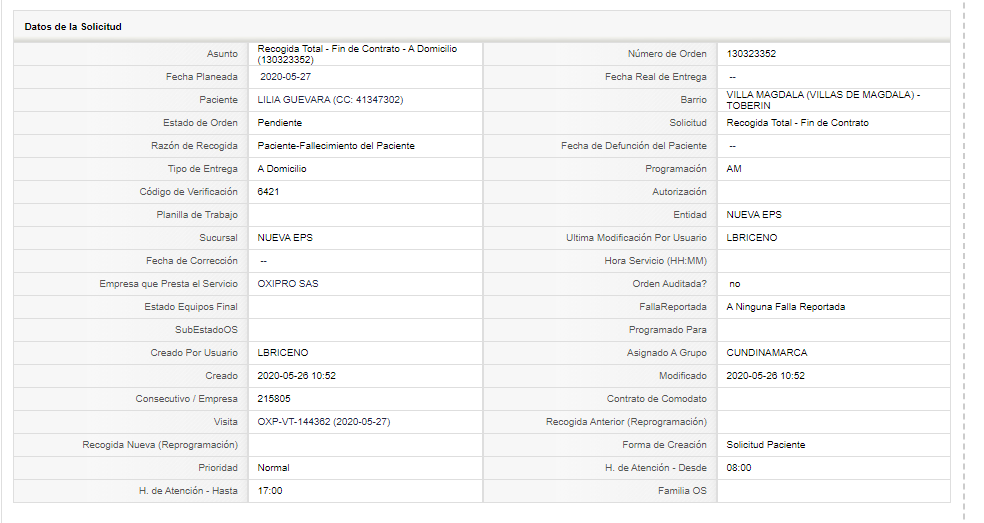984x523 pixels.
Task: Click order number 130323352
Action: [751, 54]
